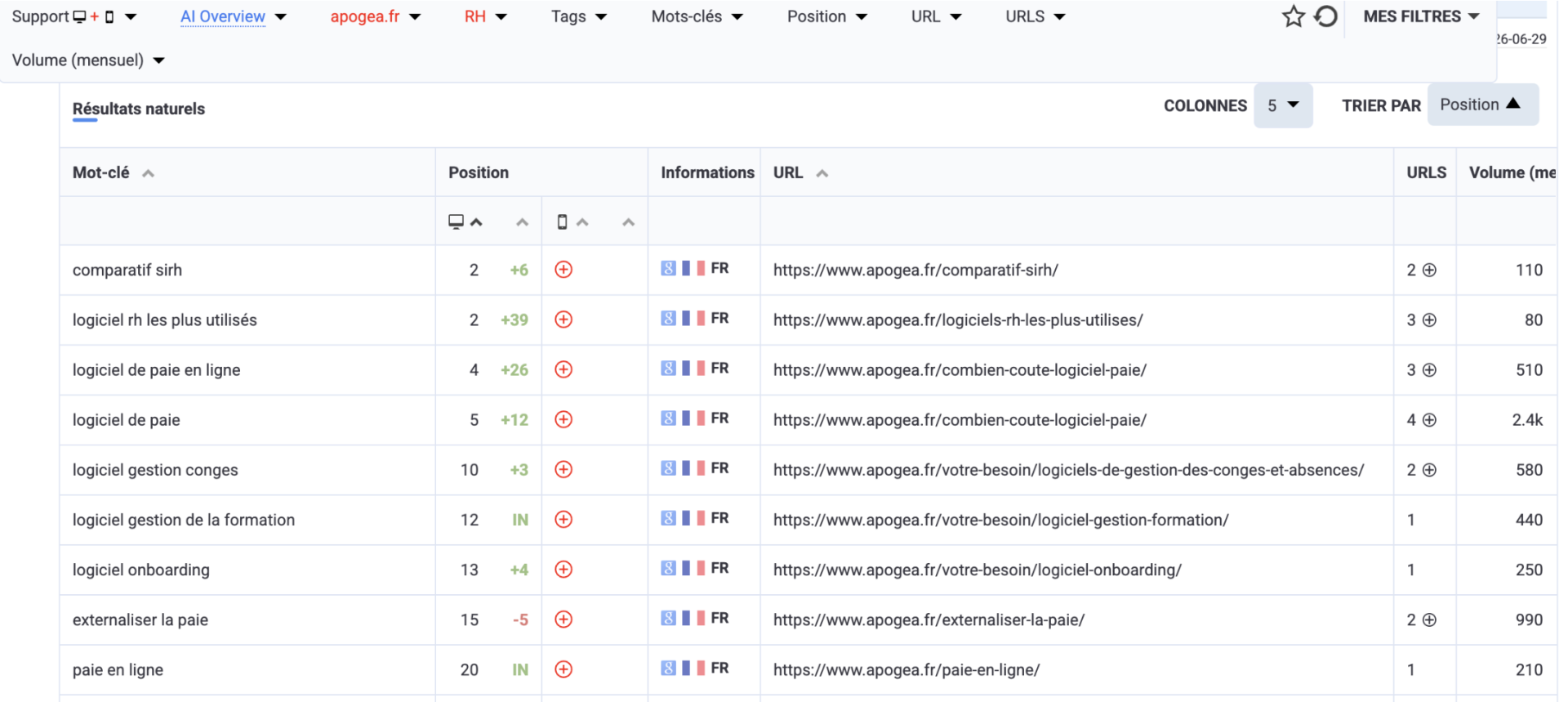This screenshot has height=702, width=1568.
Task: Select the Résultats naturels tab
Action: pos(139,109)
